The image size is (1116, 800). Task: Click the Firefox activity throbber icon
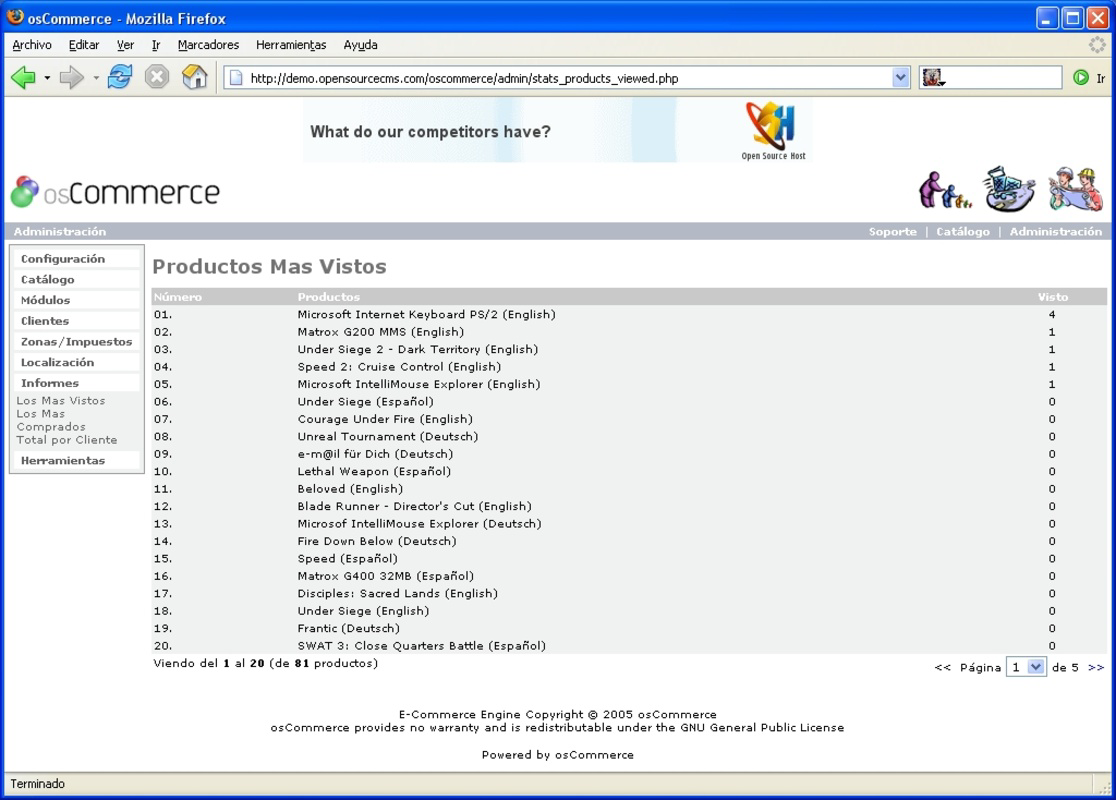[x=1097, y=45]
